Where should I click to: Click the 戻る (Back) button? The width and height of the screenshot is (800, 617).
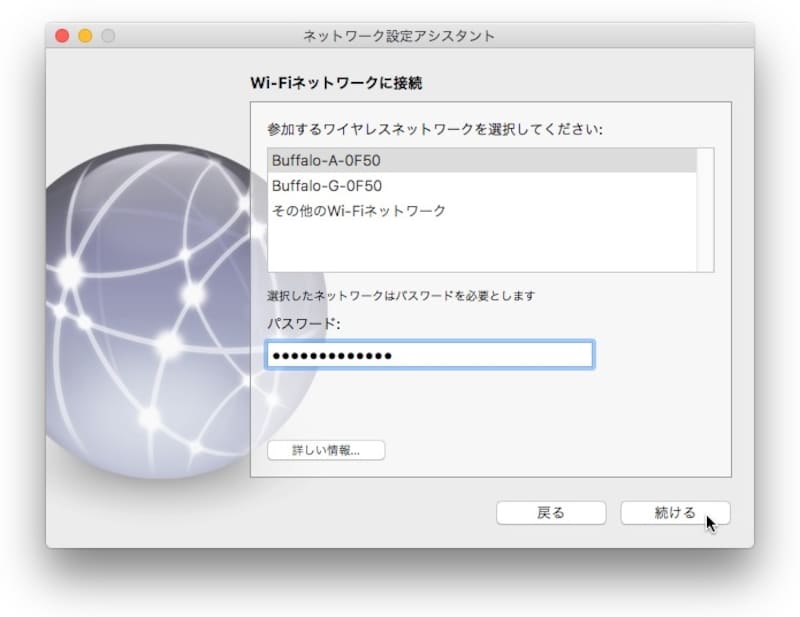tap(551, 512)
